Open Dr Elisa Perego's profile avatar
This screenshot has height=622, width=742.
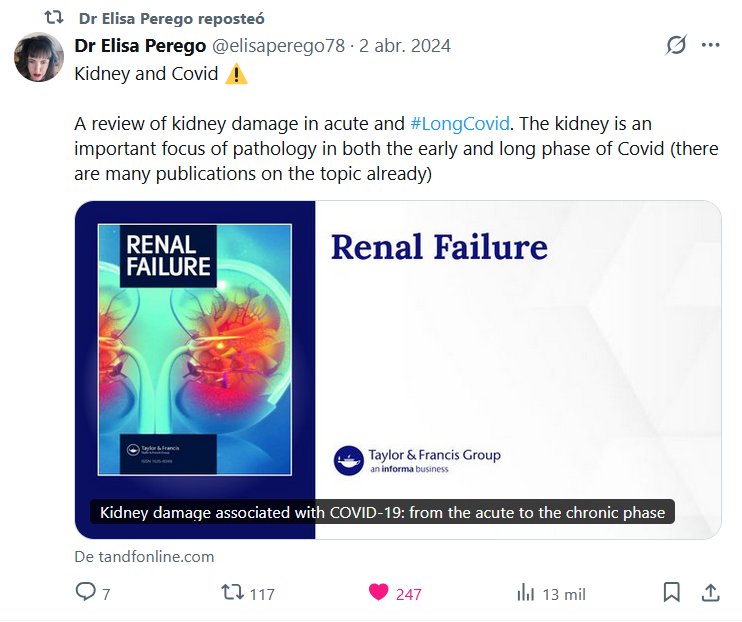coord(39,57)
